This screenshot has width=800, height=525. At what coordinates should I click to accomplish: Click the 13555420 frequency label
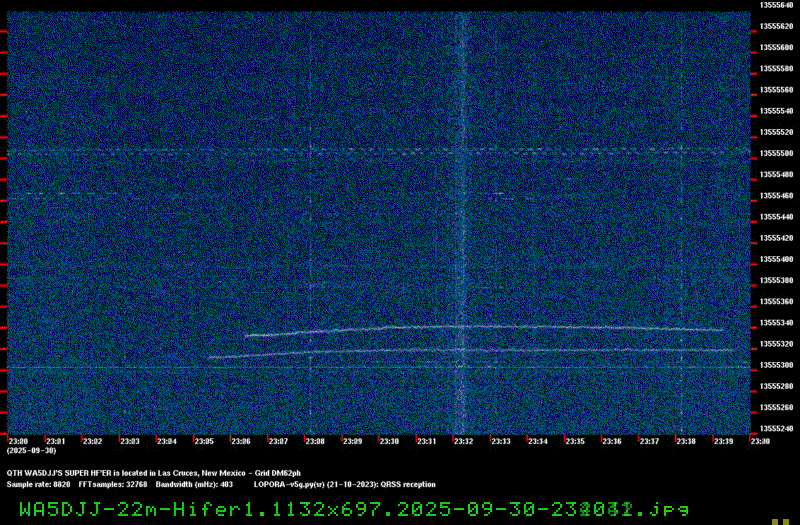click(x=776, y=238)
